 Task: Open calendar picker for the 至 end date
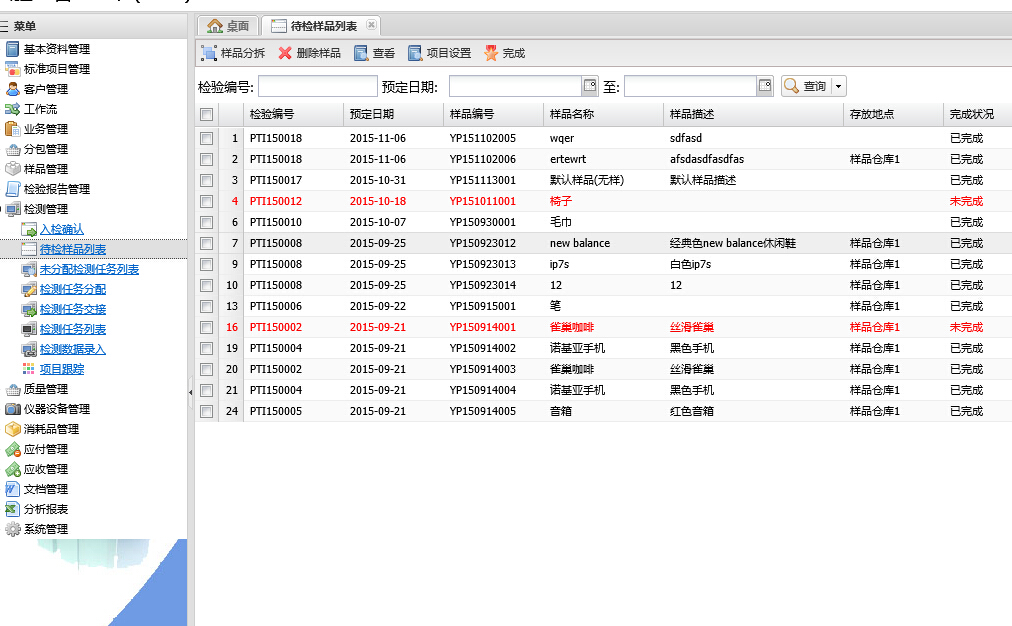click(x=765, y=87)
